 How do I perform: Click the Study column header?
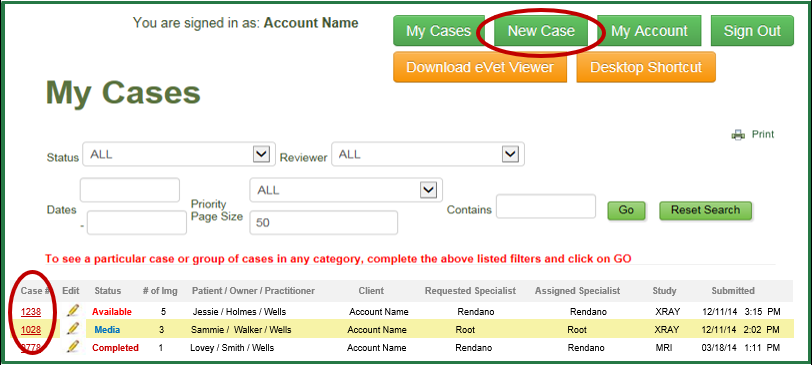pyautogui.click(x=664, y=291)
